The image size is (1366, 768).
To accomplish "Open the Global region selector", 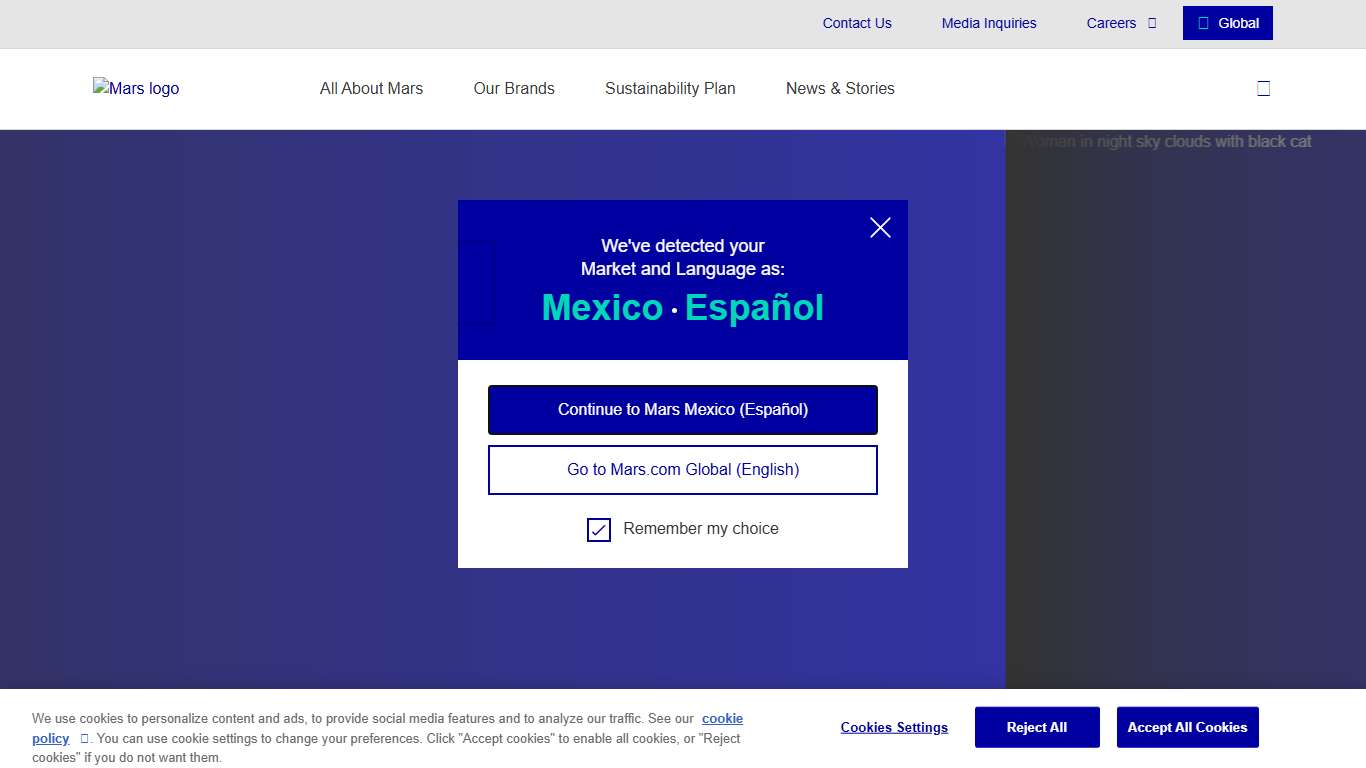I will coord(1227,23).
